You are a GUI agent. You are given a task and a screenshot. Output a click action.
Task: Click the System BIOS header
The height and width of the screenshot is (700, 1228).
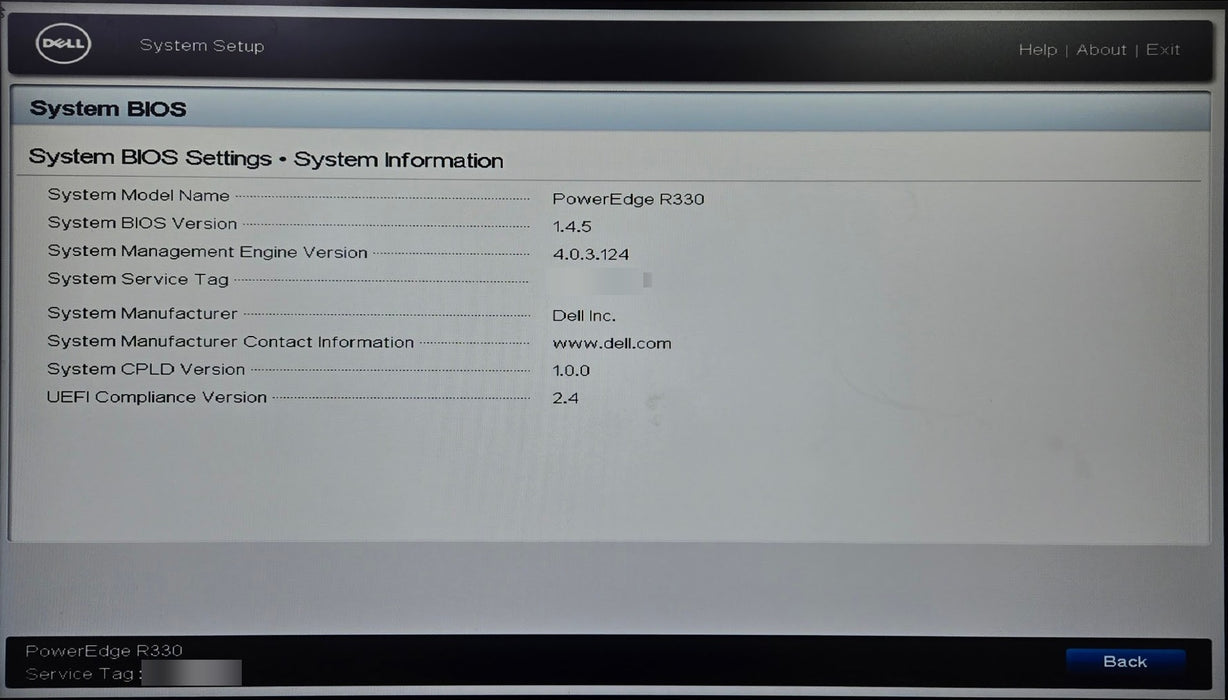pyautogui.click(x=108, y=109)
